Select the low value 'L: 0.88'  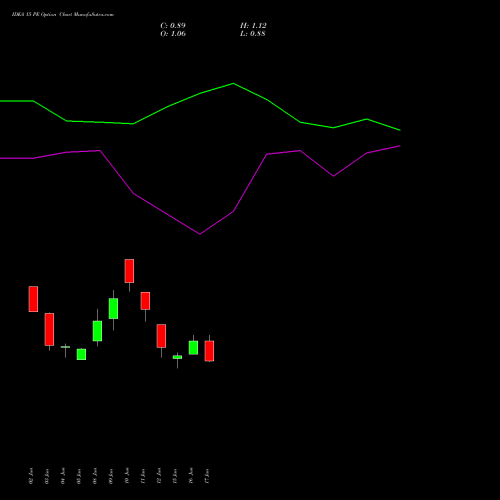click(x=253, y=34)
